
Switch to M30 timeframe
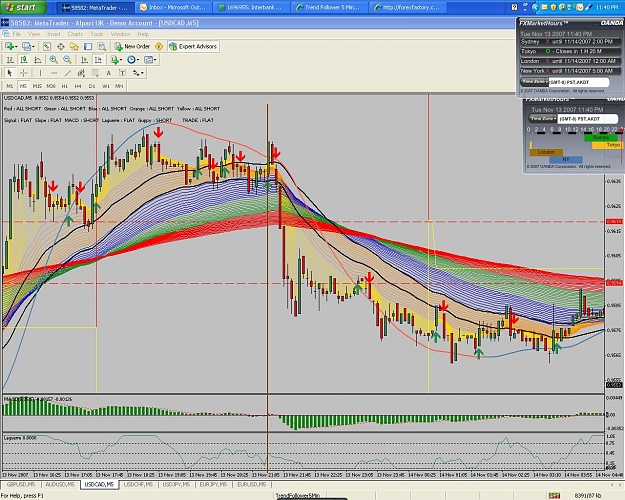click(x=51, y=86)
